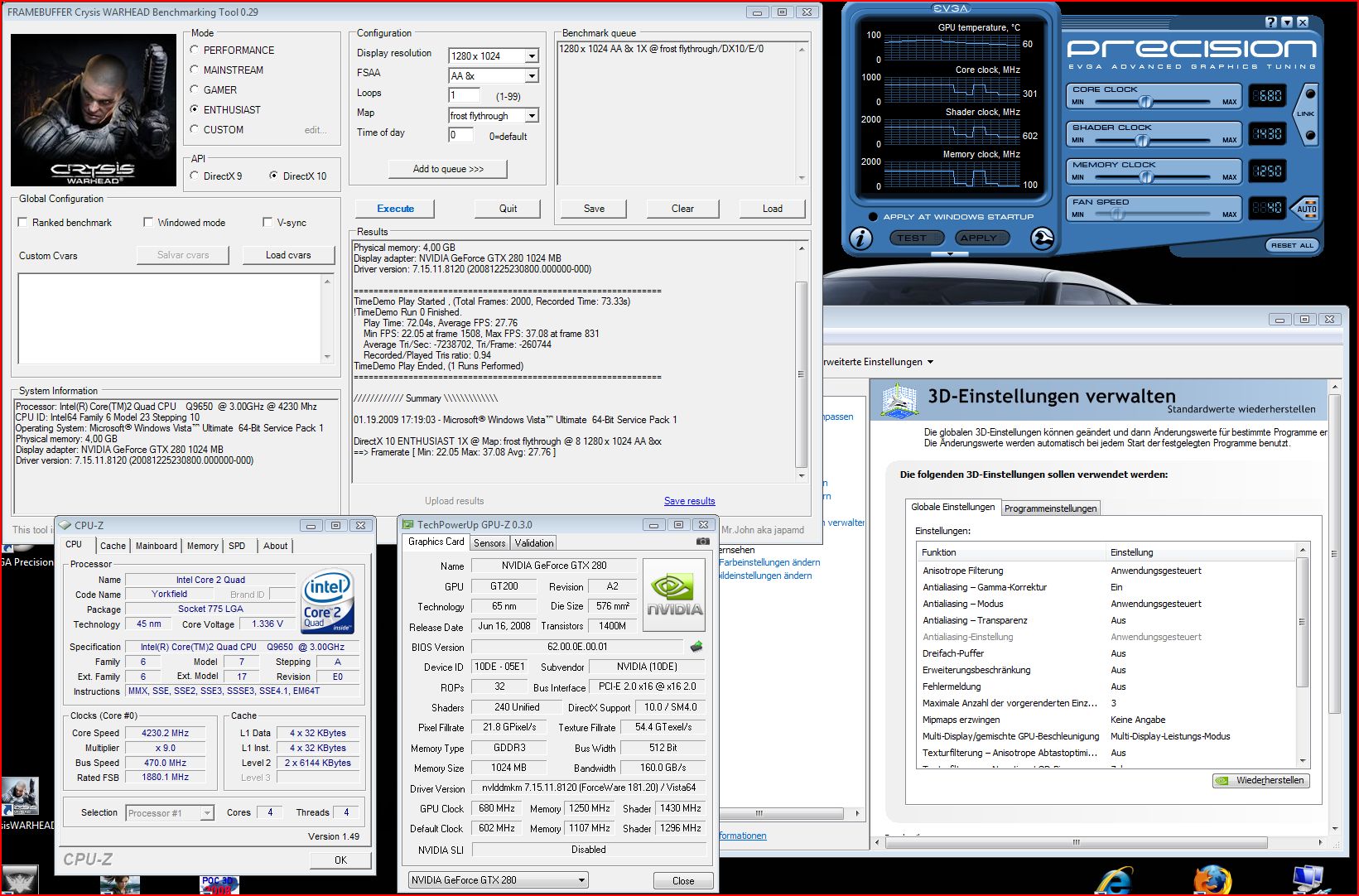Click the GPU-Z camera screenshot icon
The width and height of the screenshot is (1359, 896).
703,542
